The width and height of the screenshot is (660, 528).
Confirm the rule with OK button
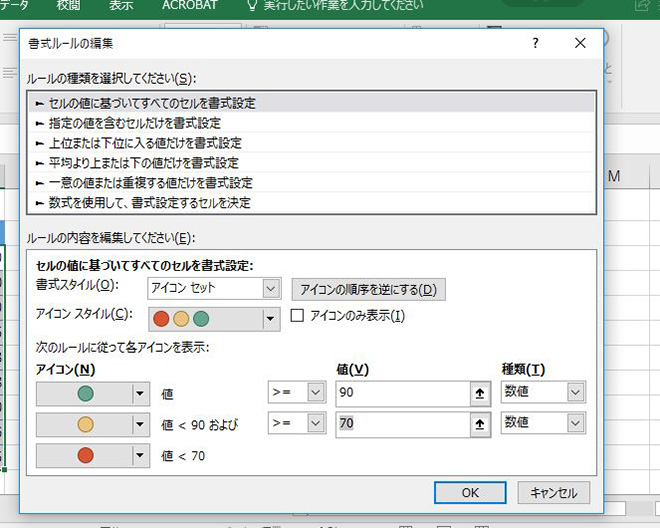[x=470, y=493]
